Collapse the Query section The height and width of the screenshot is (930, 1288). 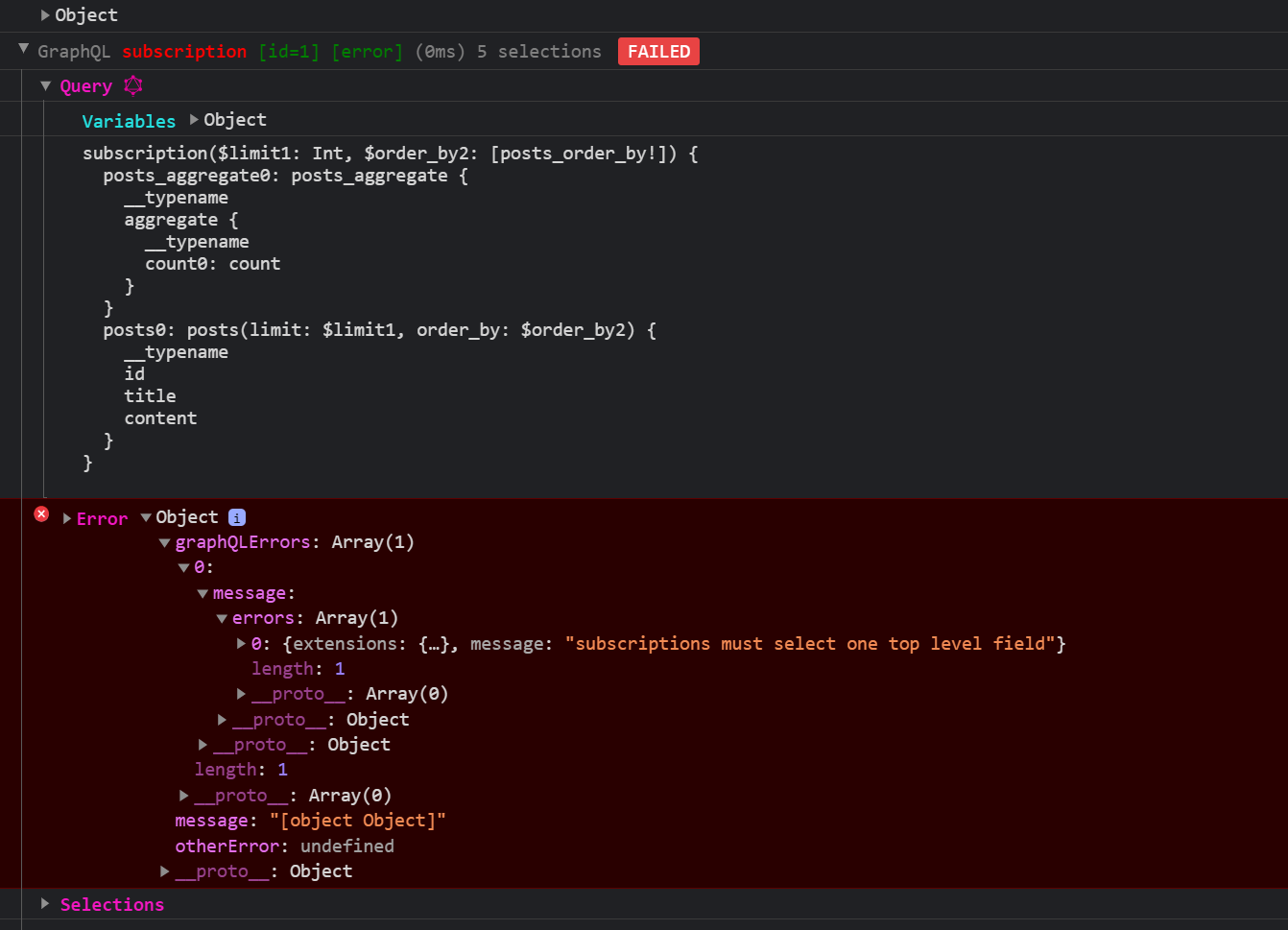point(45,85)
